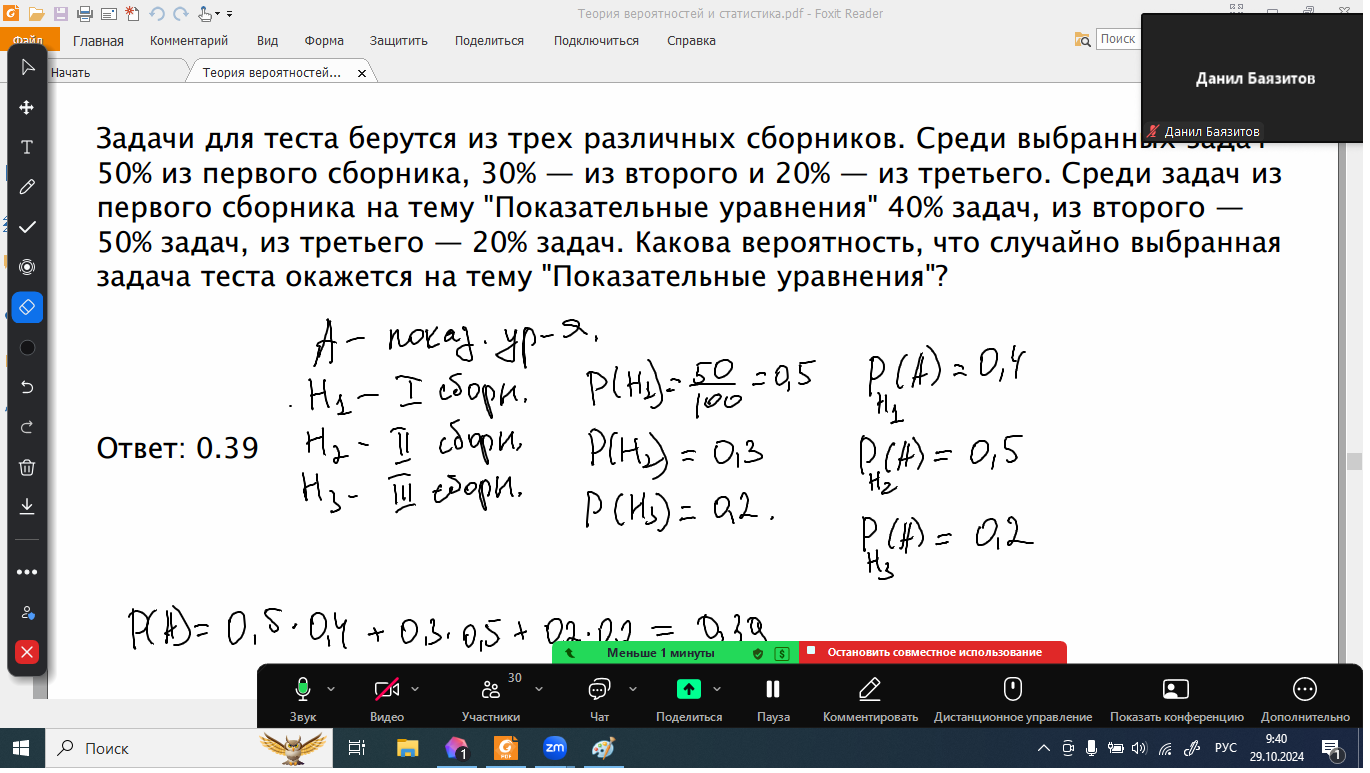Image resolution: width=1370 pixels, height=773 pixels.
Task: Open the black annotation color picker
Action: coord(27,347)
